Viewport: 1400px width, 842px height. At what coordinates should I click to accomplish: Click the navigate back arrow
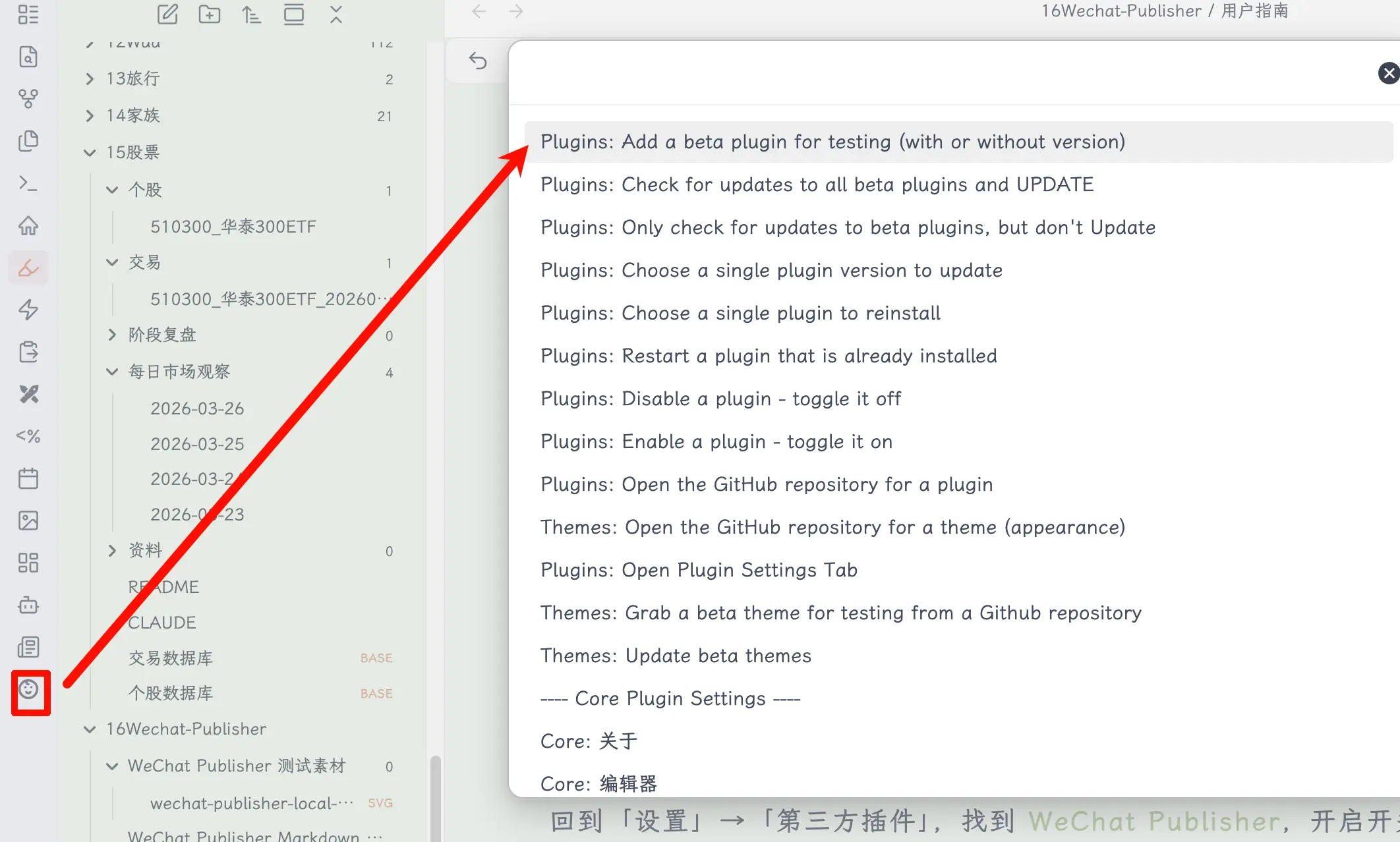[479, 11]
